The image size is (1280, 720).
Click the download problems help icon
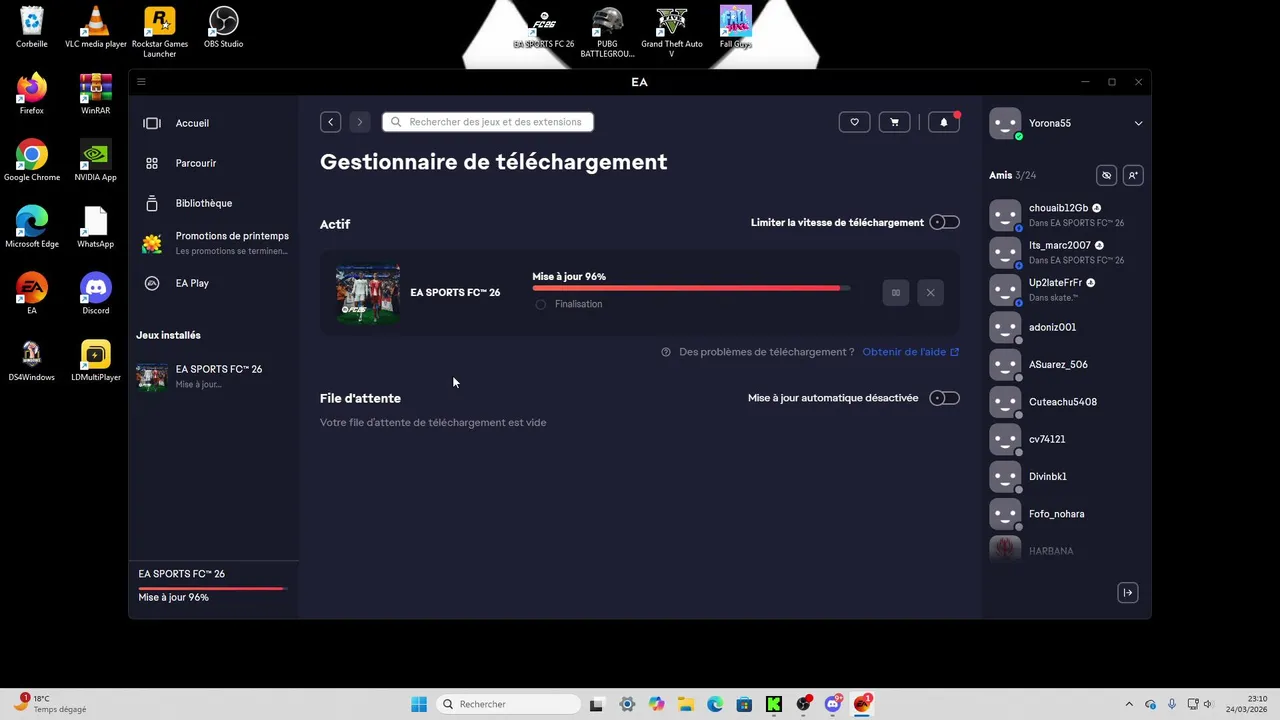tap(665, 352)
